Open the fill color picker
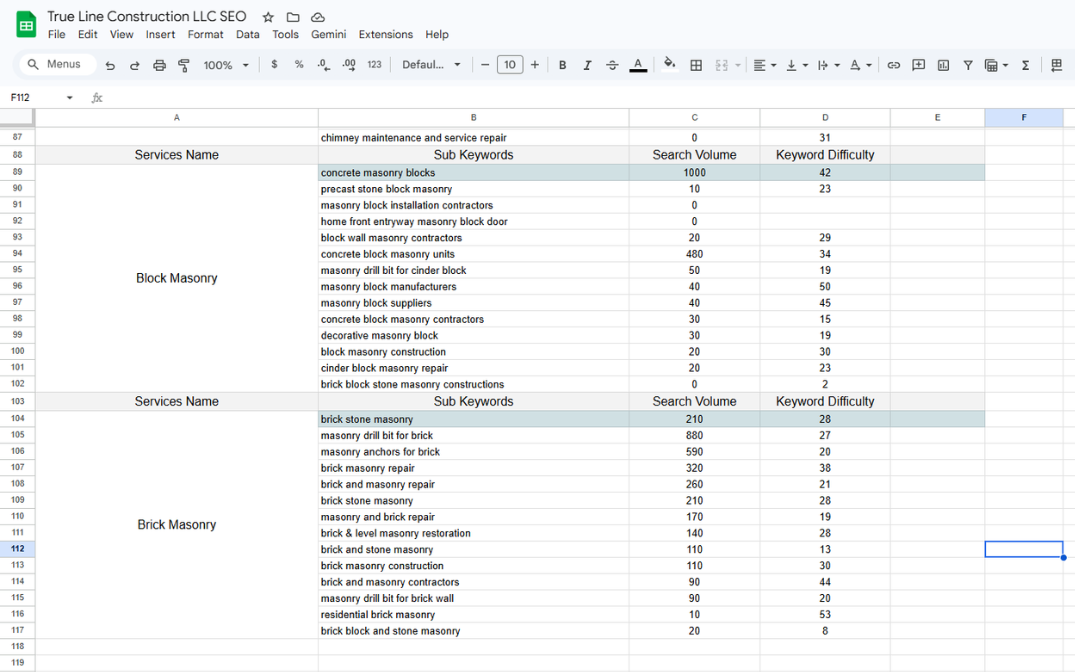The image size is (1075, 672). (669, 65)
